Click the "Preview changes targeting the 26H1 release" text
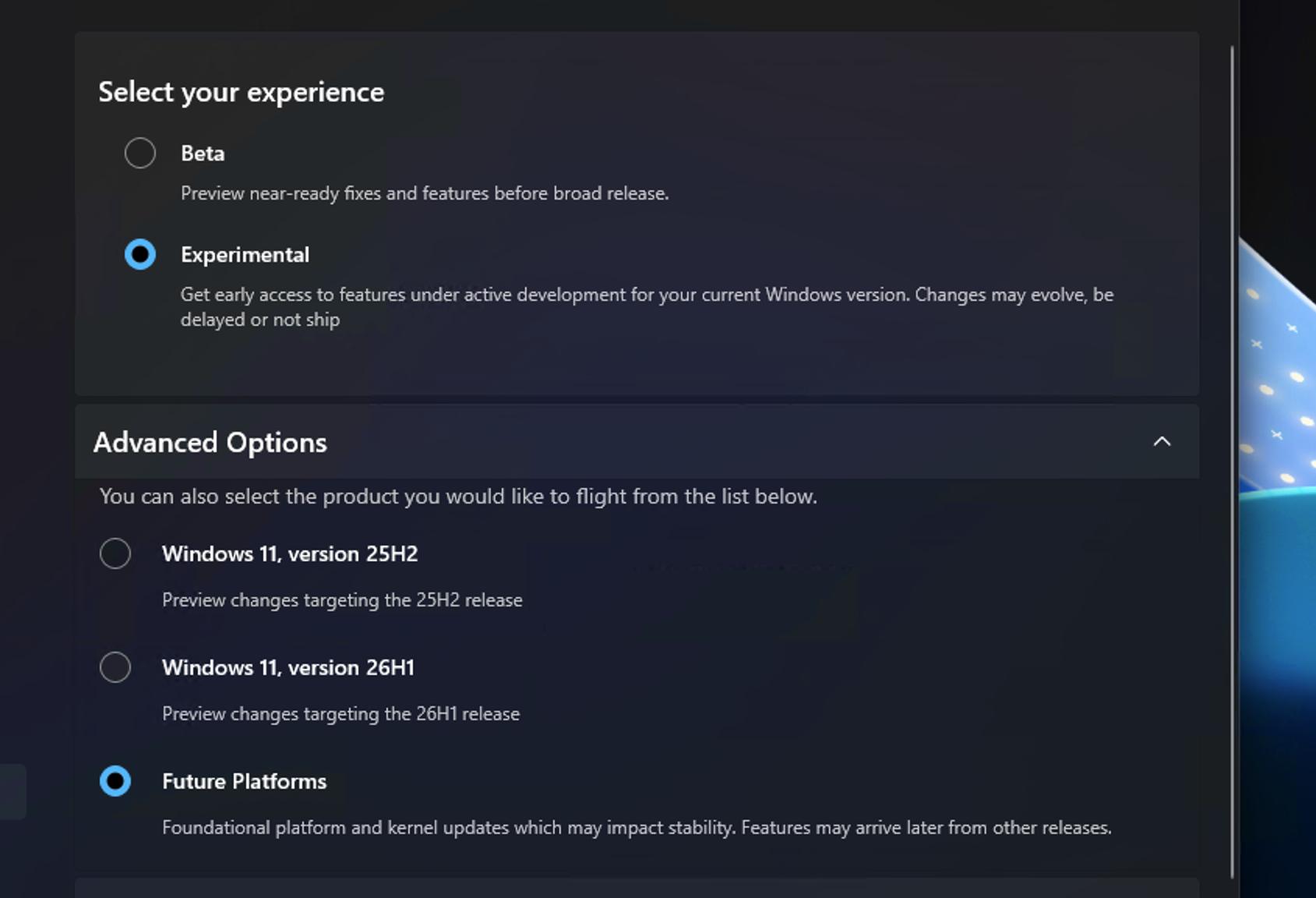Screen dimensions: 1316x898 point(340,714)
